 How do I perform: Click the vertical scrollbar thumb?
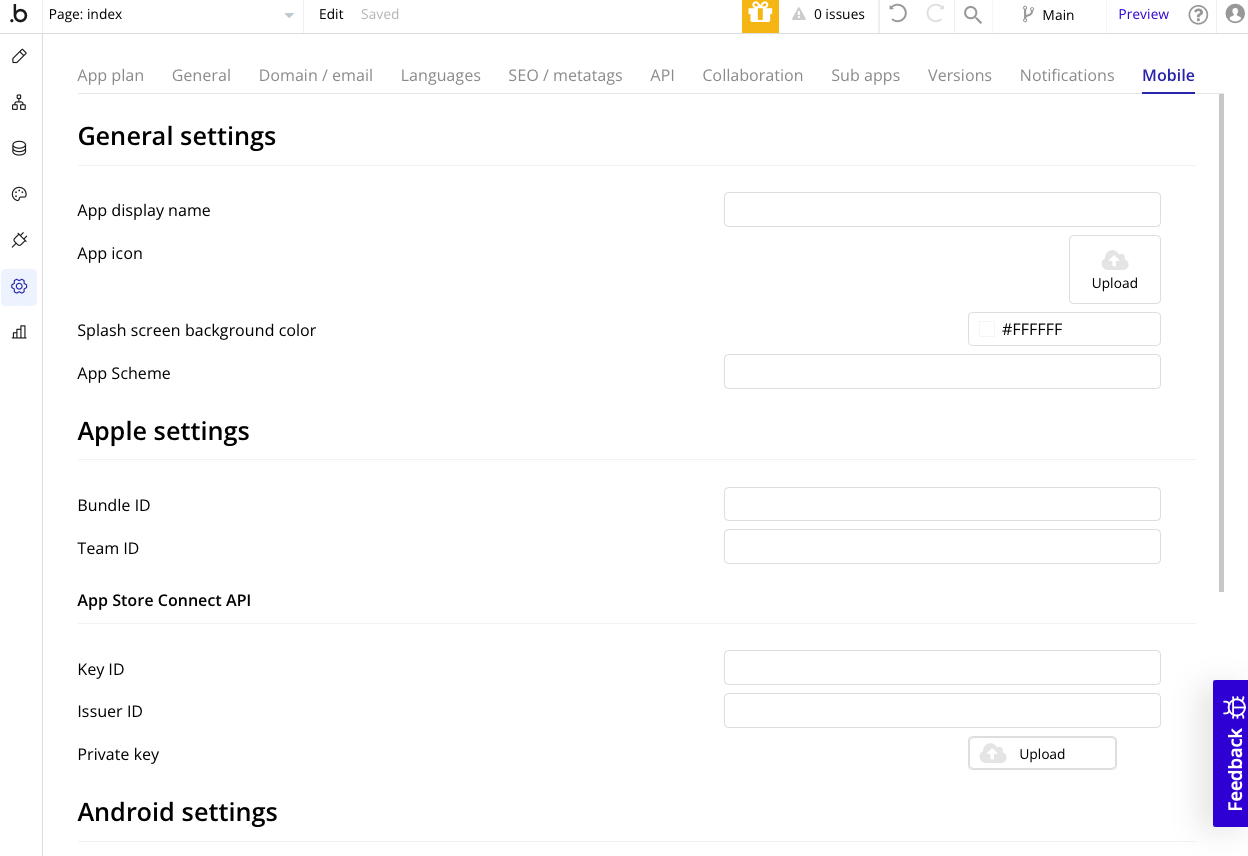click(x=1221, y=343)
